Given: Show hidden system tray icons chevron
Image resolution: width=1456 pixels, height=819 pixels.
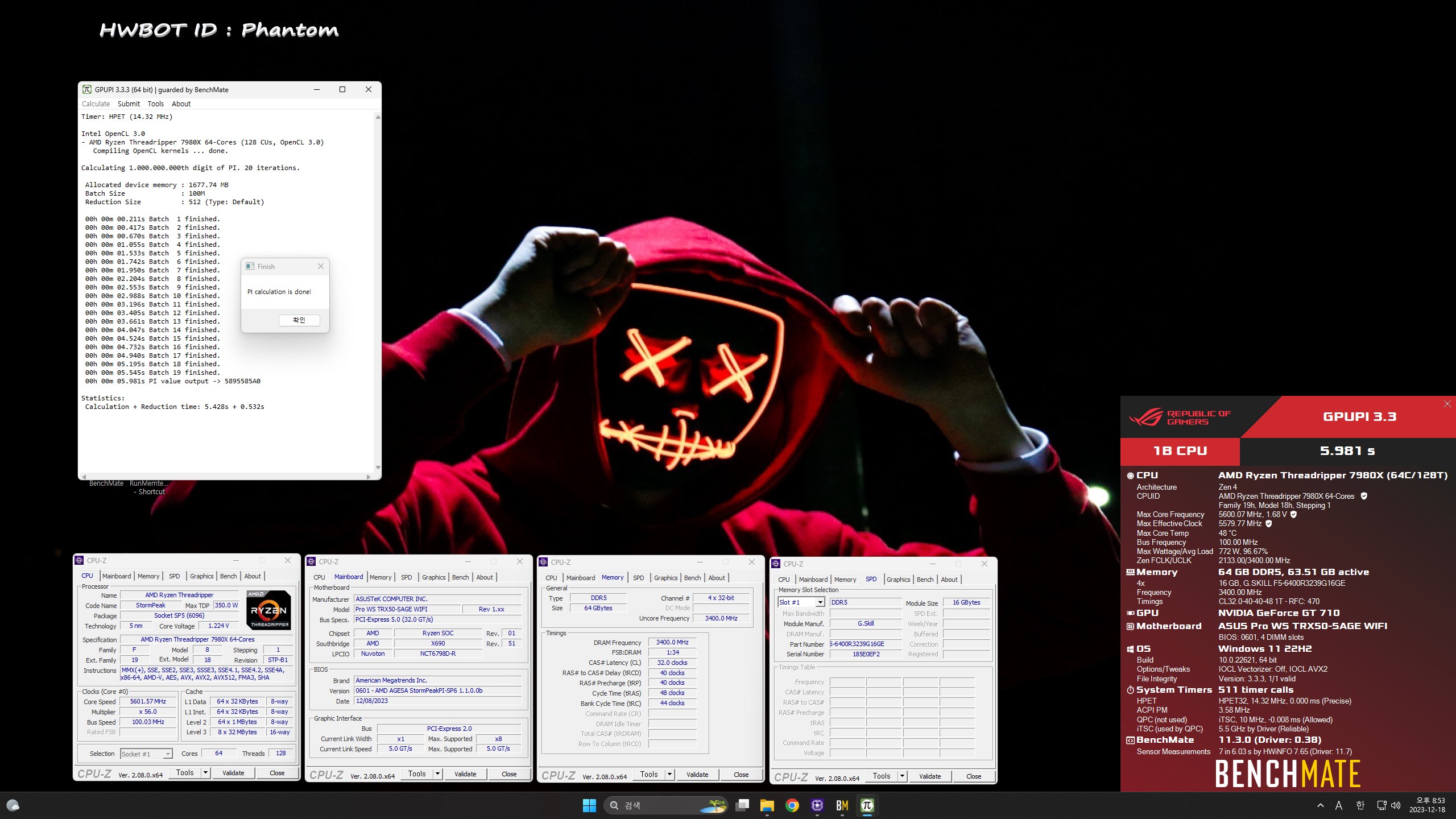Looking at the screenshot, I should click(1321, 805).
